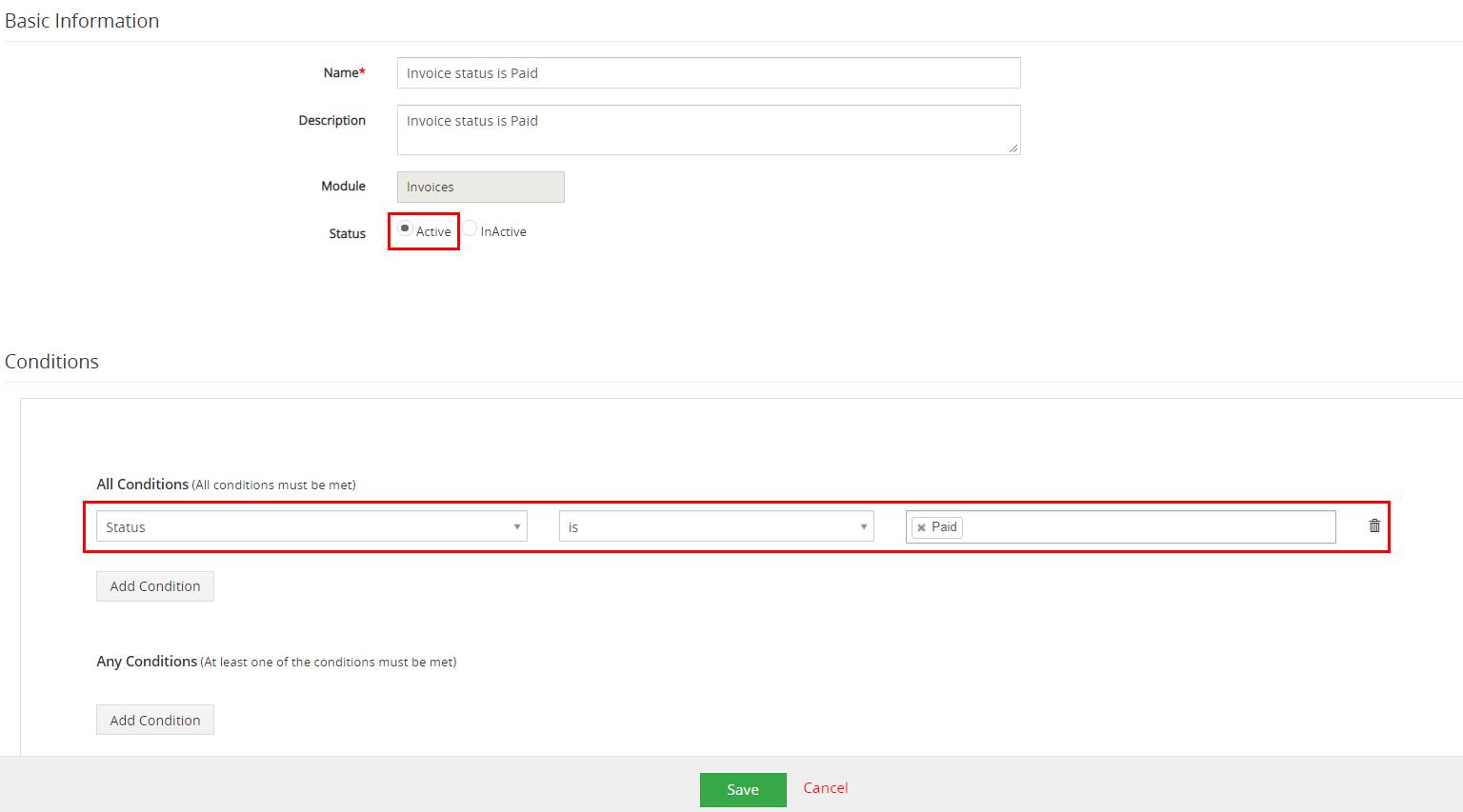The image size is (1463, 812).
Task: Remove the Paid tag using its x
Action: (921, 527)
